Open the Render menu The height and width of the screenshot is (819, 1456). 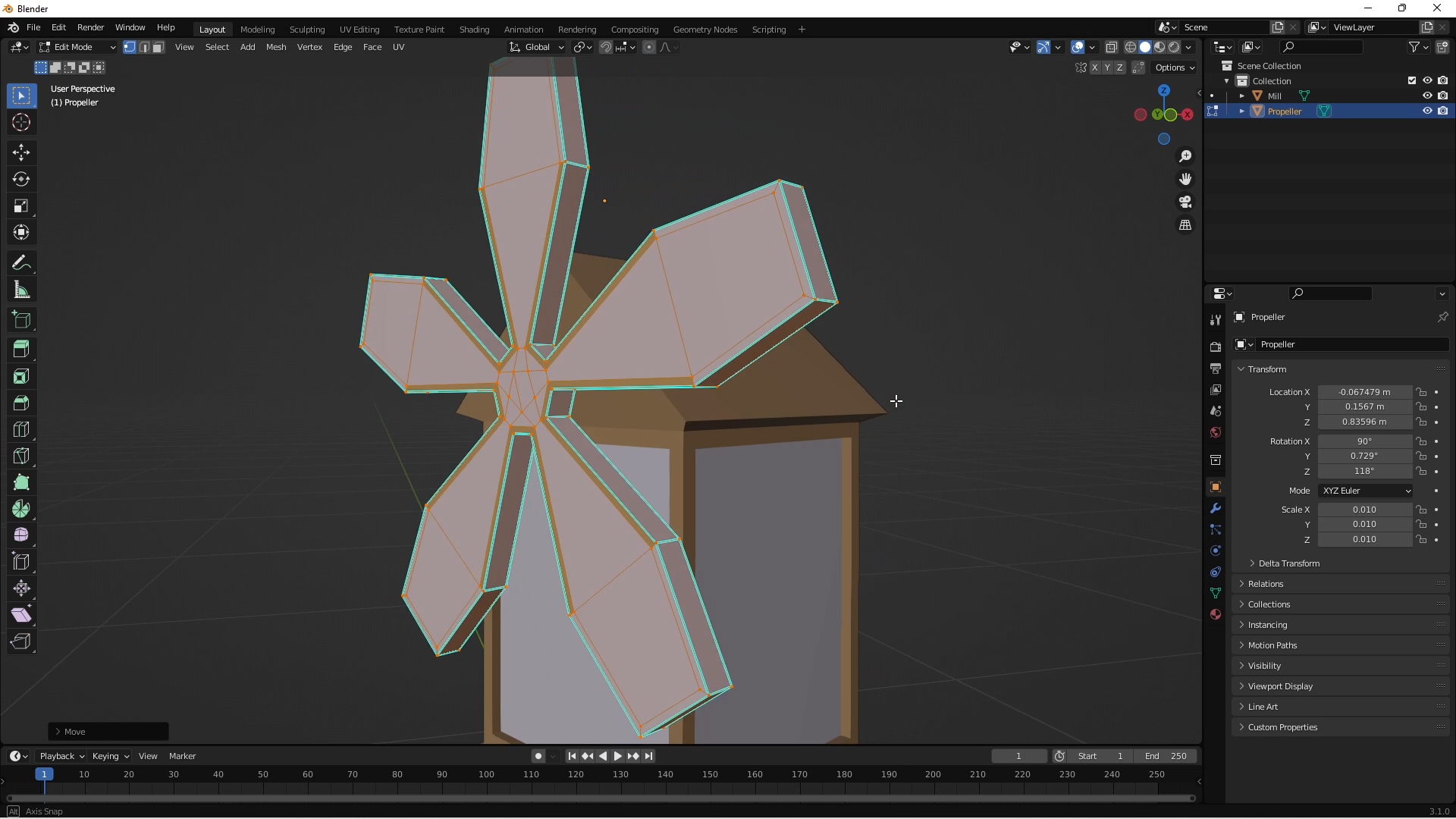[90, 28]
